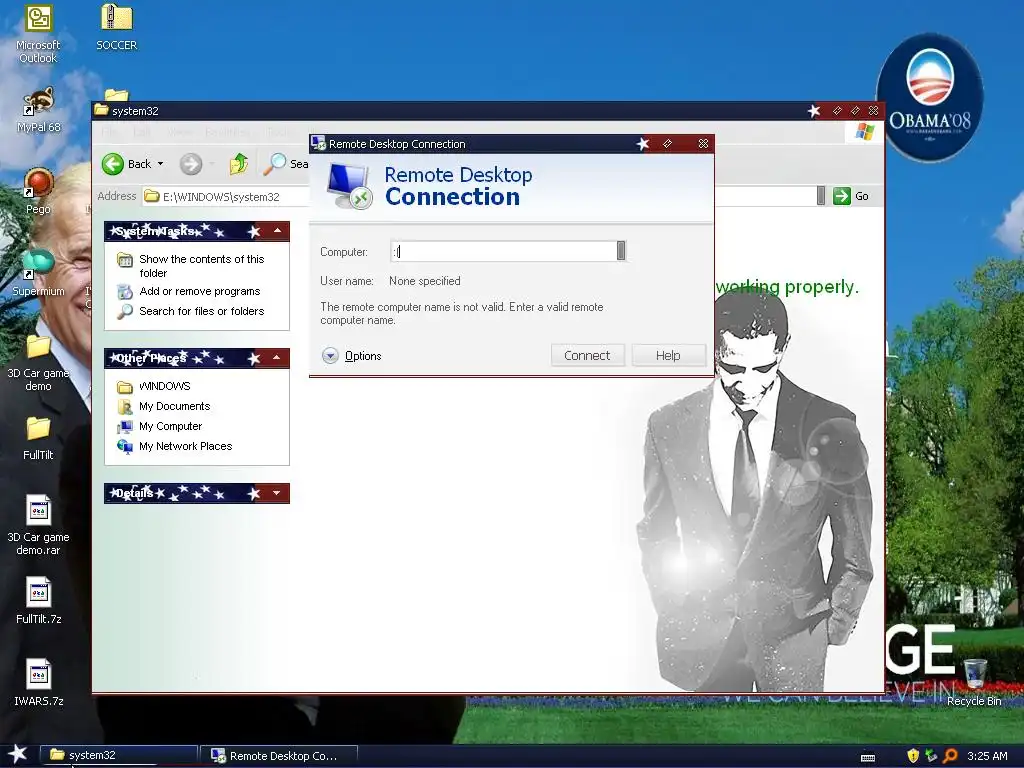Open the 3D Car game demo folder
Image resolution: width=1024 pixels, height=768 pixels.
tap(38, 363)
